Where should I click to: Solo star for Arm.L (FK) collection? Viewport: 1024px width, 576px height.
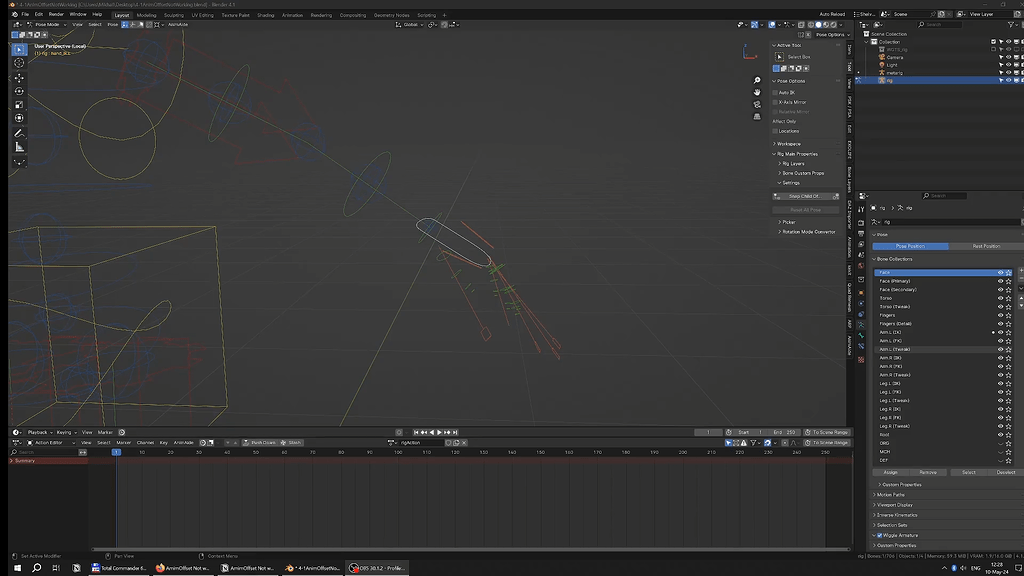point(1008,341)
